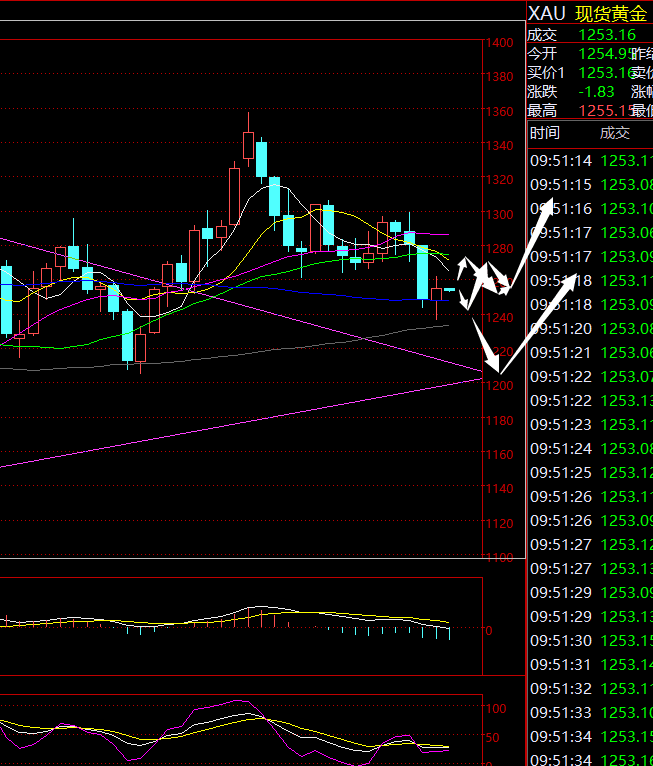Click the 0 level on MACD axis
Viewport: 653px width, 766px height.
[488, 631]
